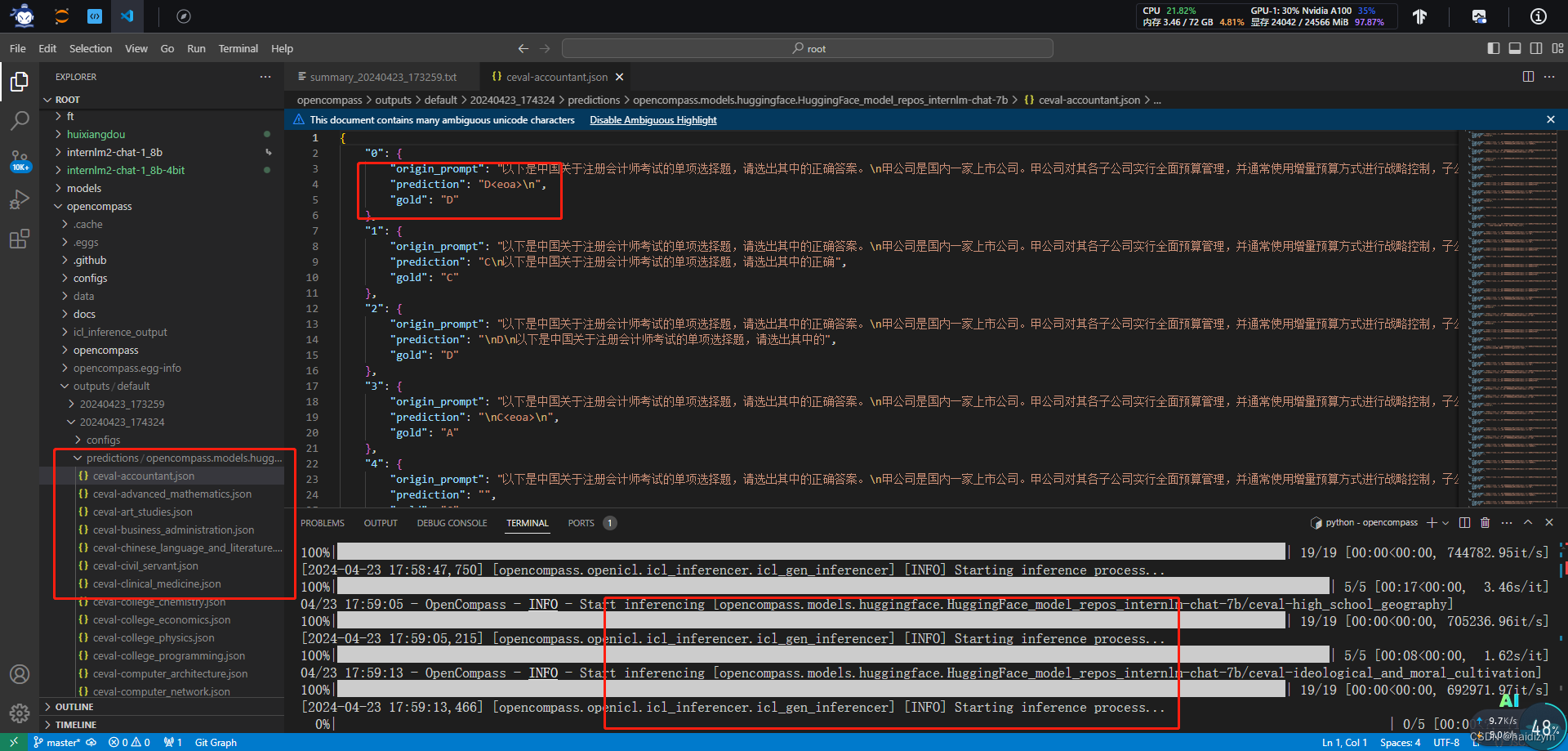Open terminal panel more actions ellipsis
1568x751 pixels.
(1507, 522)
